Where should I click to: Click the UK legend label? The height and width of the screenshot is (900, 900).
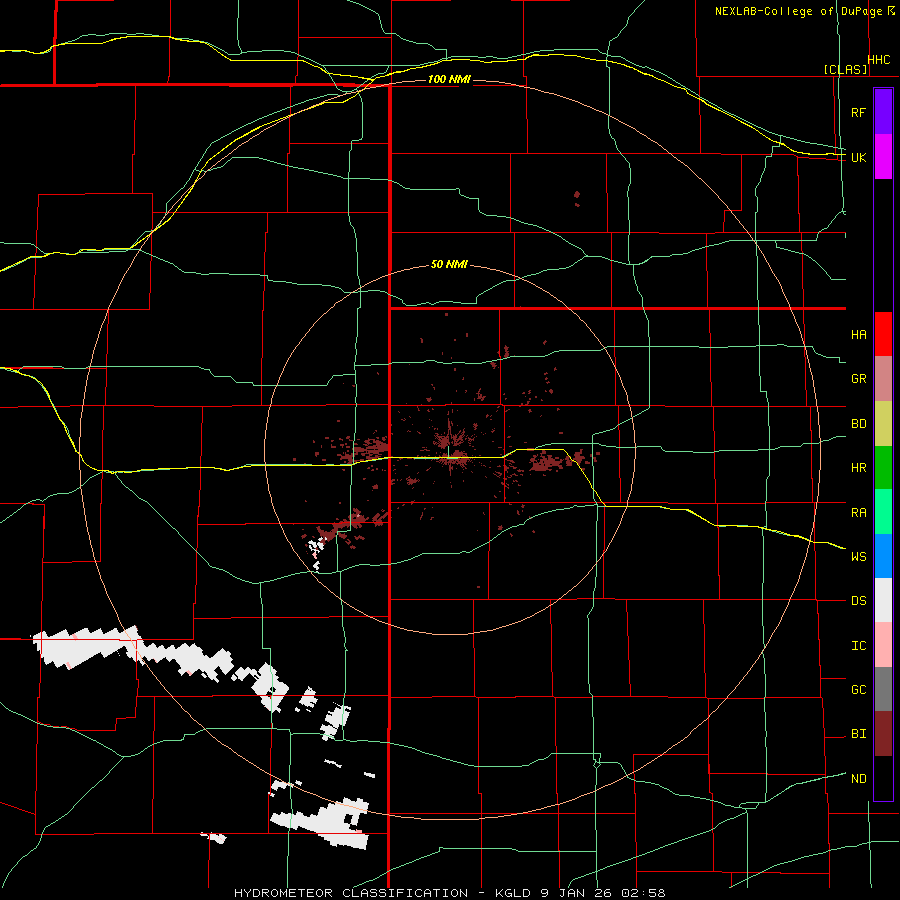pyautogui.click(x=858, y=157)
